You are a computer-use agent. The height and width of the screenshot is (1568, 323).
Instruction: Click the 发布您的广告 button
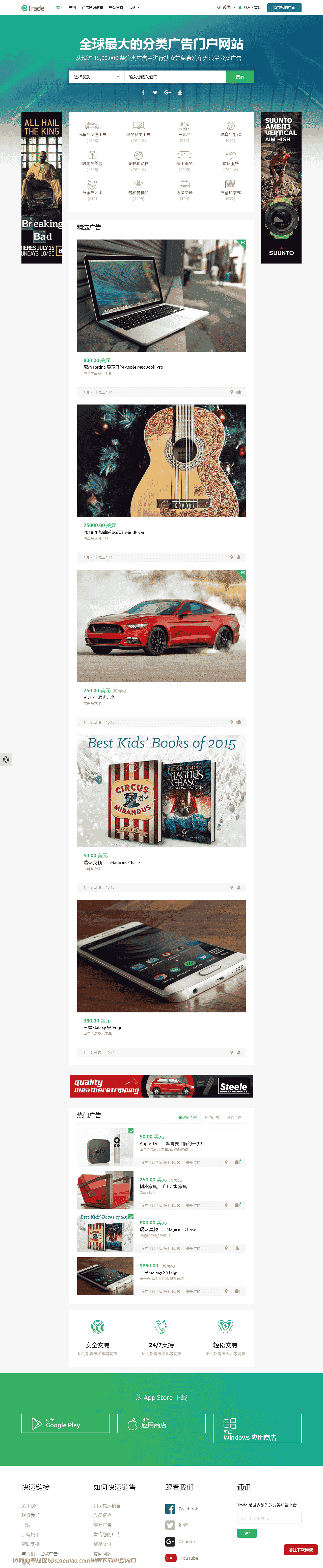pos(284,7)
